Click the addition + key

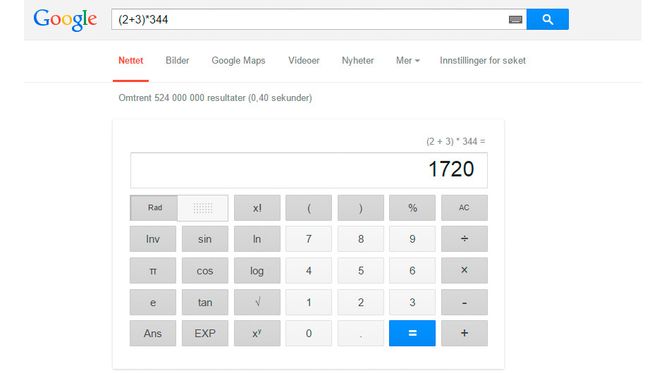tap(464, 333)
